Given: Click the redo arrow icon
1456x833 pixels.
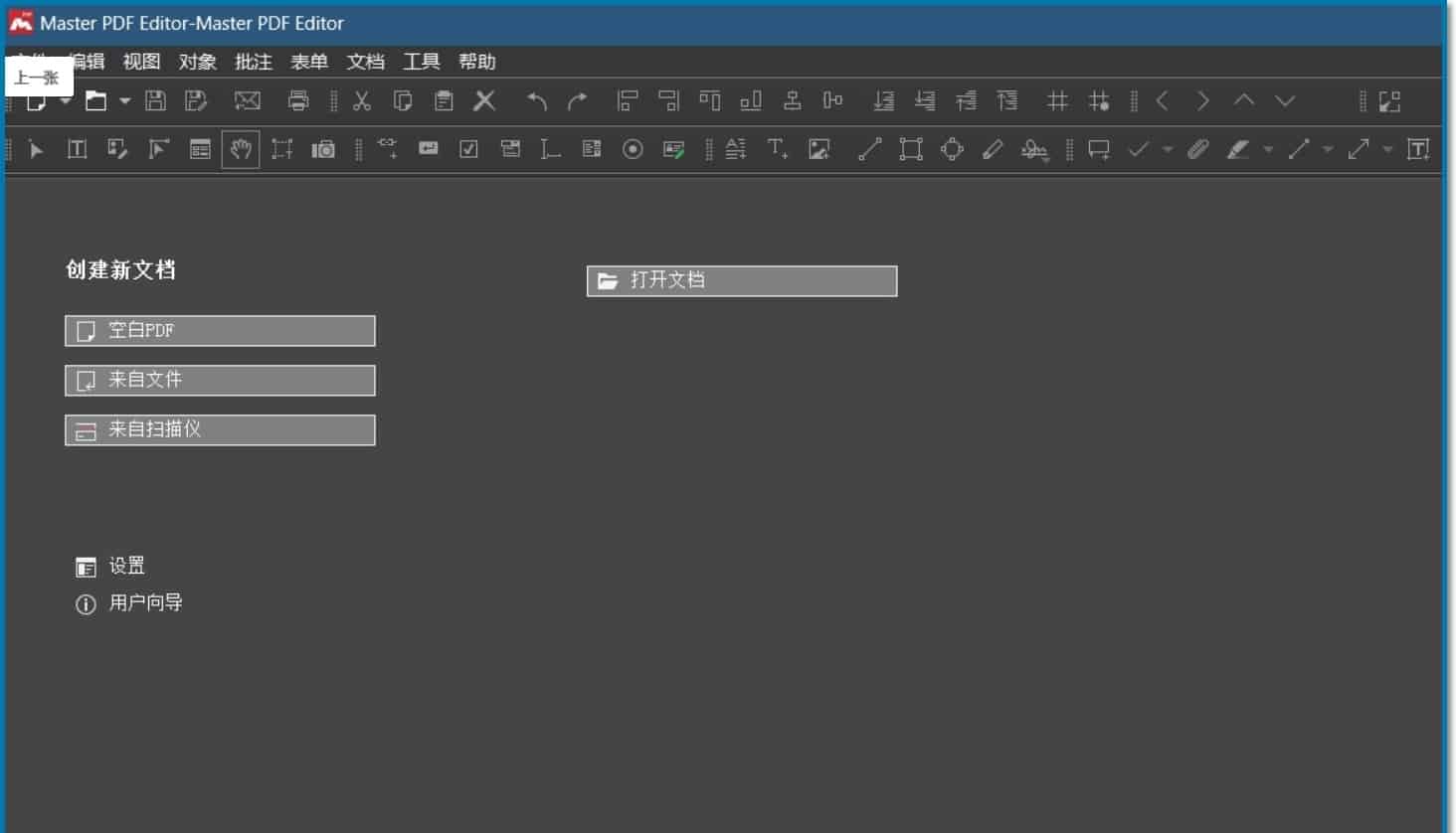Looking at the screenshot, I should click(578, 100).
